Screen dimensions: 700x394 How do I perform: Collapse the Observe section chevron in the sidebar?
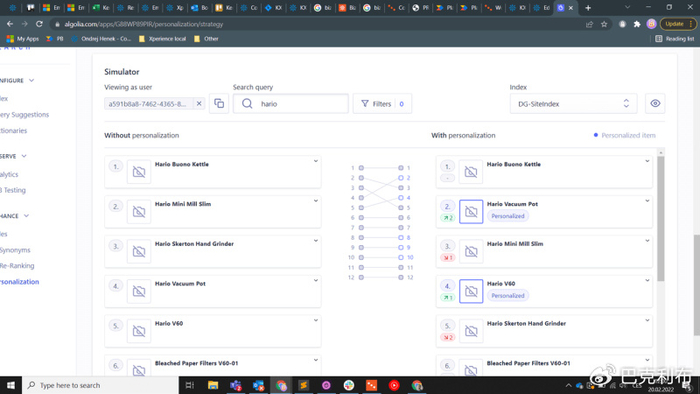pos(24,156)
